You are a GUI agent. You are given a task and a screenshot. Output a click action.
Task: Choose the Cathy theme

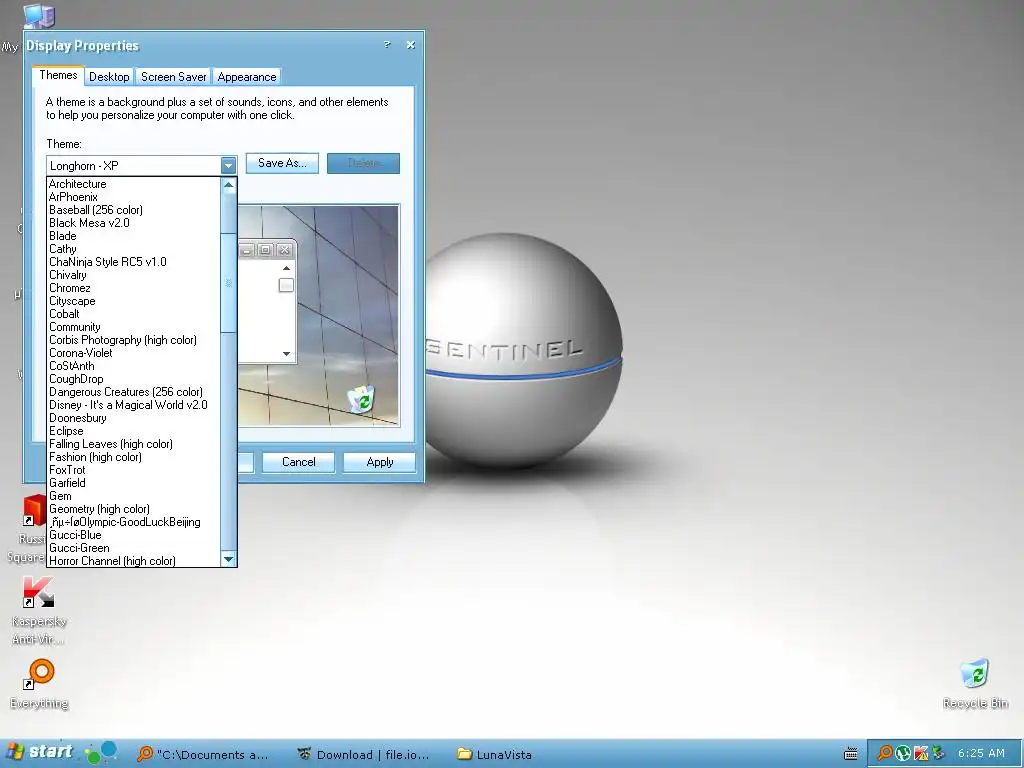click(134, 249)
